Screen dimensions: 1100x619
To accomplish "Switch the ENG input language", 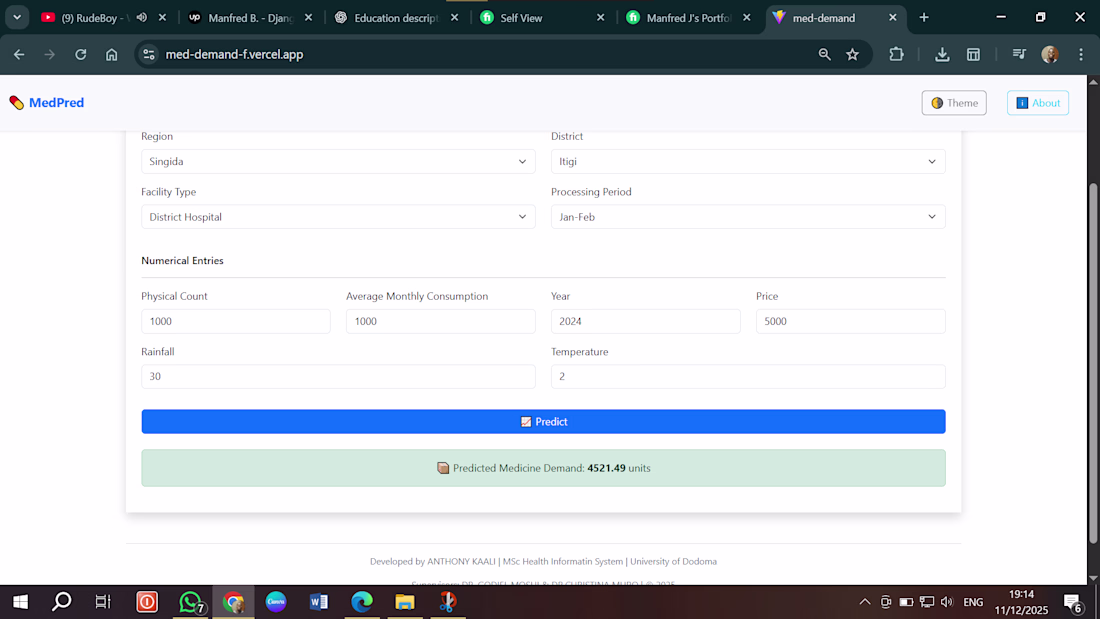I will coord(973,602).
